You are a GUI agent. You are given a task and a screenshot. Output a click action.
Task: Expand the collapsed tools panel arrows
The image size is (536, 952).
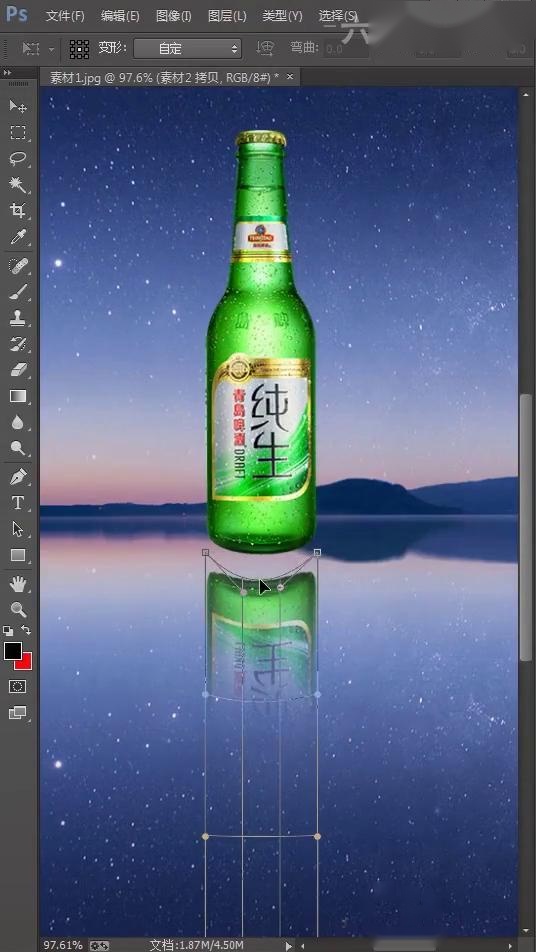click(x=7, y=72)
